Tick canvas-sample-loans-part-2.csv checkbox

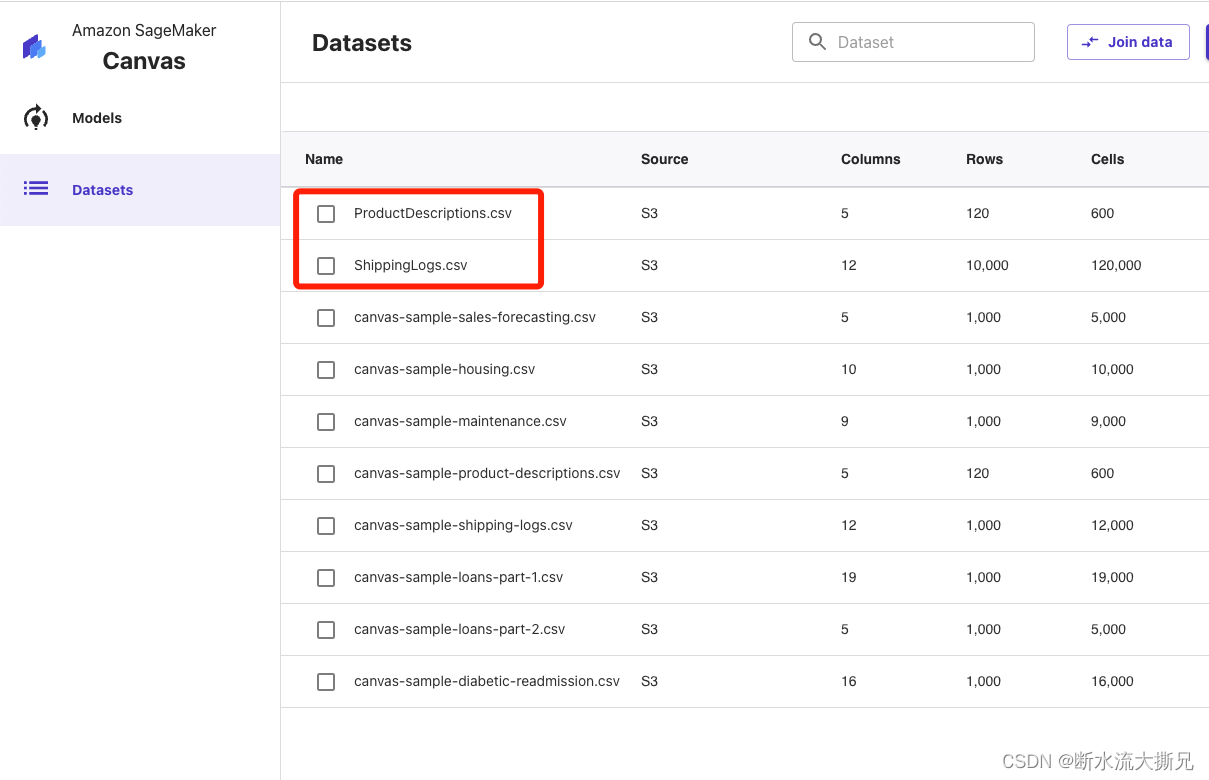click(x=326, y=630)
